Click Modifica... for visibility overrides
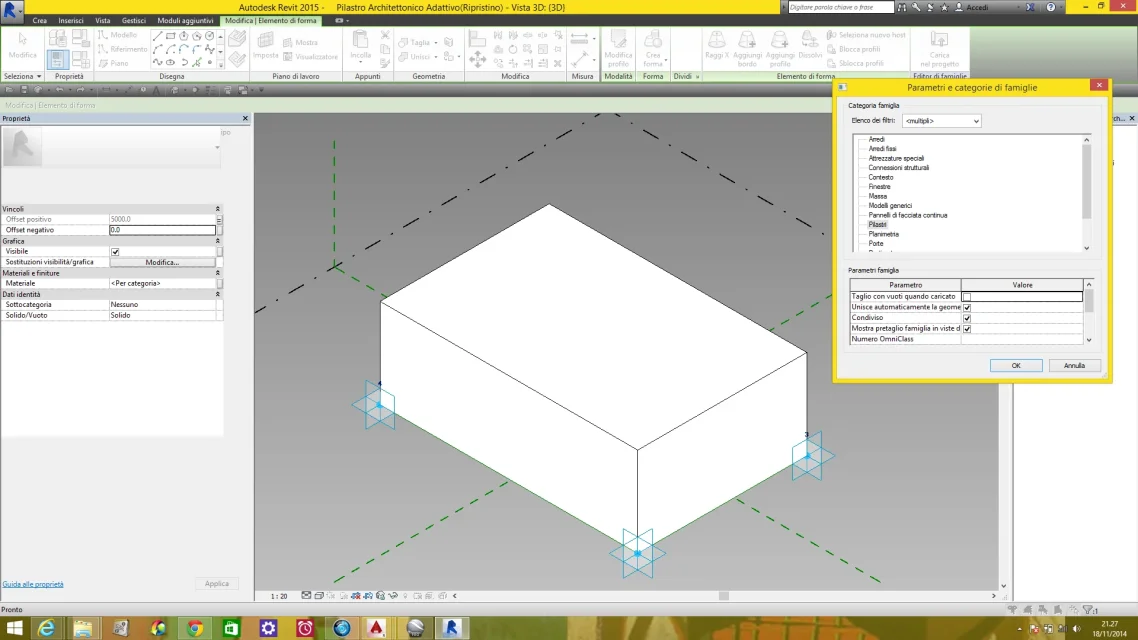 [162, 262]
